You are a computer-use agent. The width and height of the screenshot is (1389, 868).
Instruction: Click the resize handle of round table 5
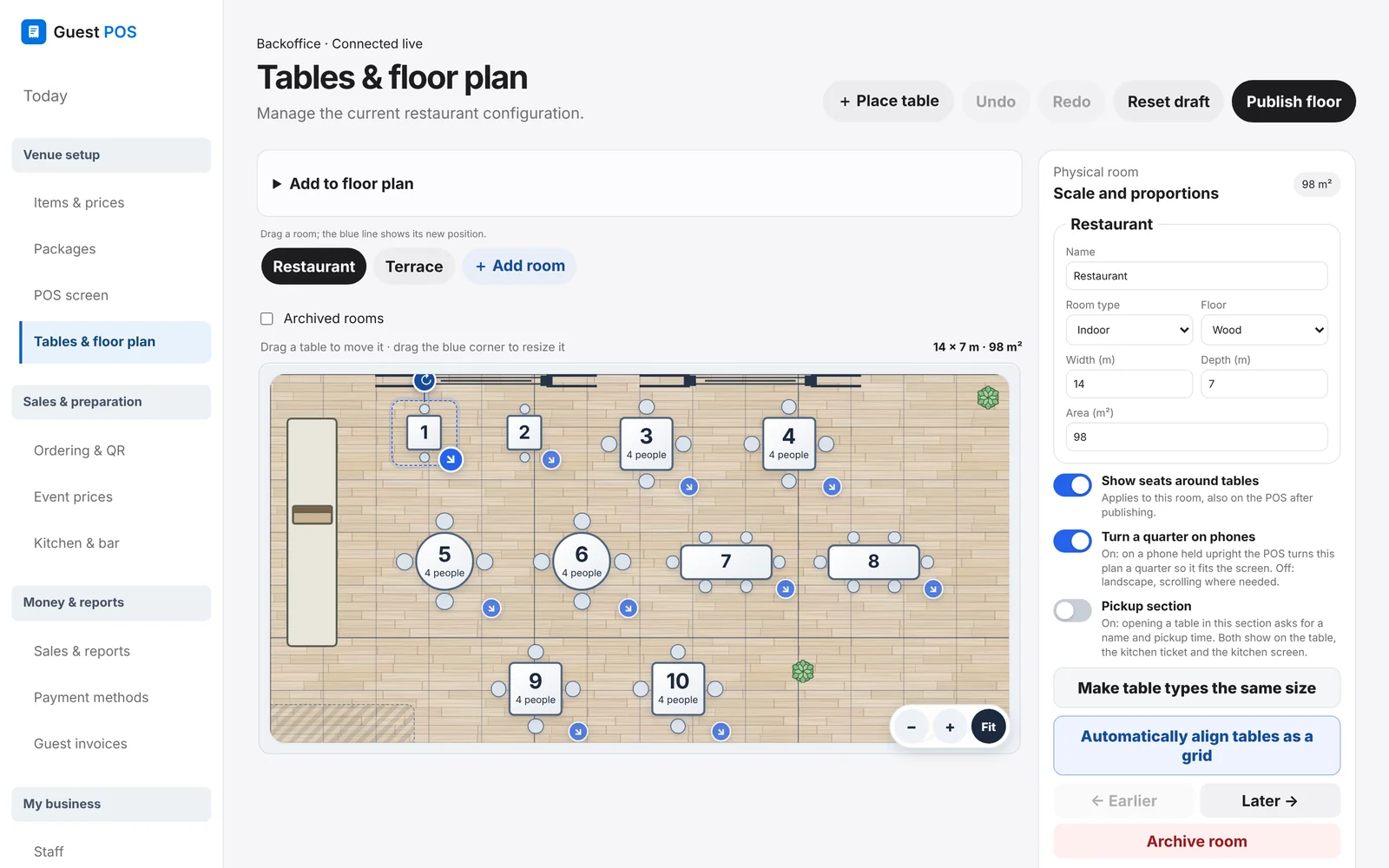[x=491, y=608]
